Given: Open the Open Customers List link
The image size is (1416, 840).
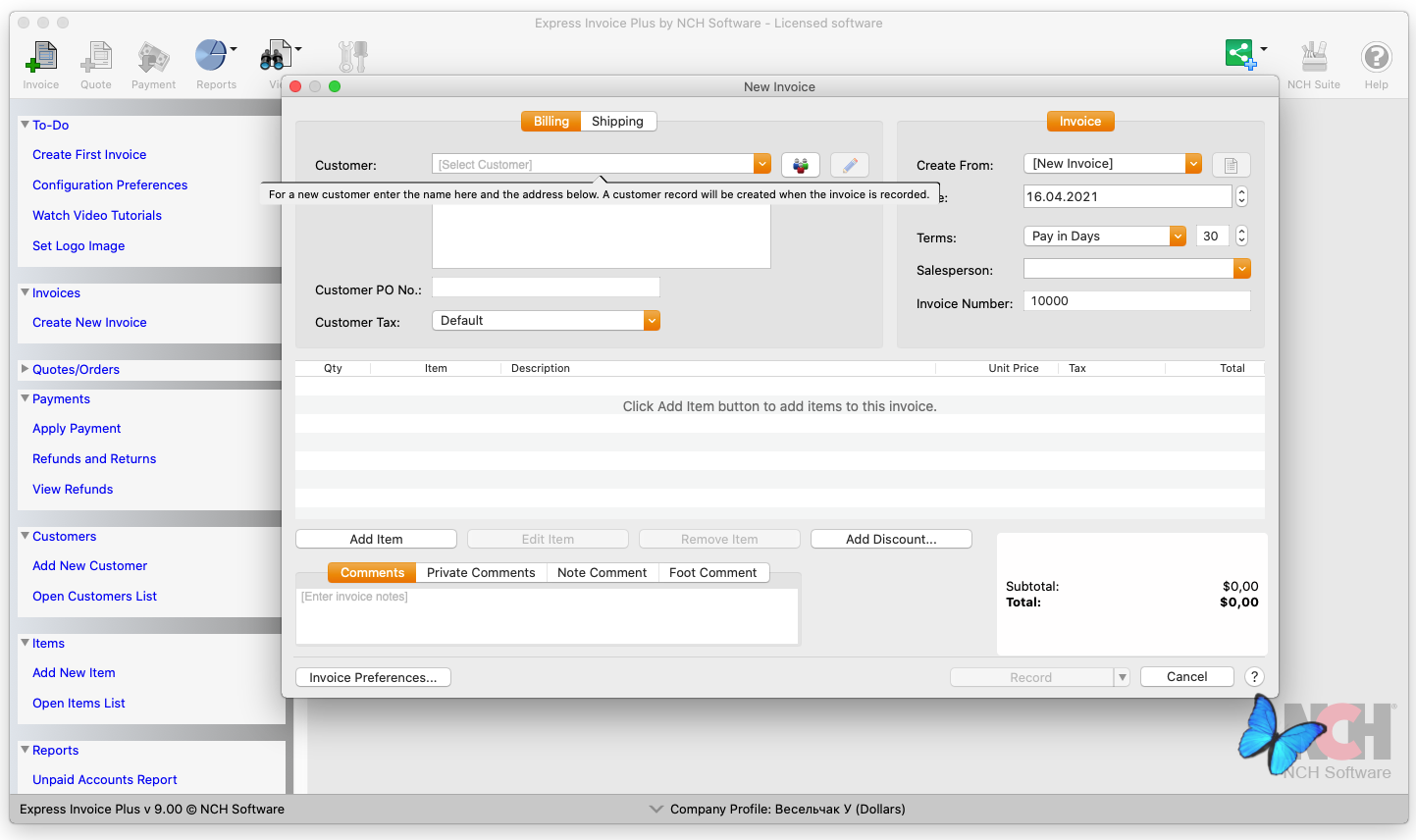Looking at the screenshot, I should click(x=94, y=596).
